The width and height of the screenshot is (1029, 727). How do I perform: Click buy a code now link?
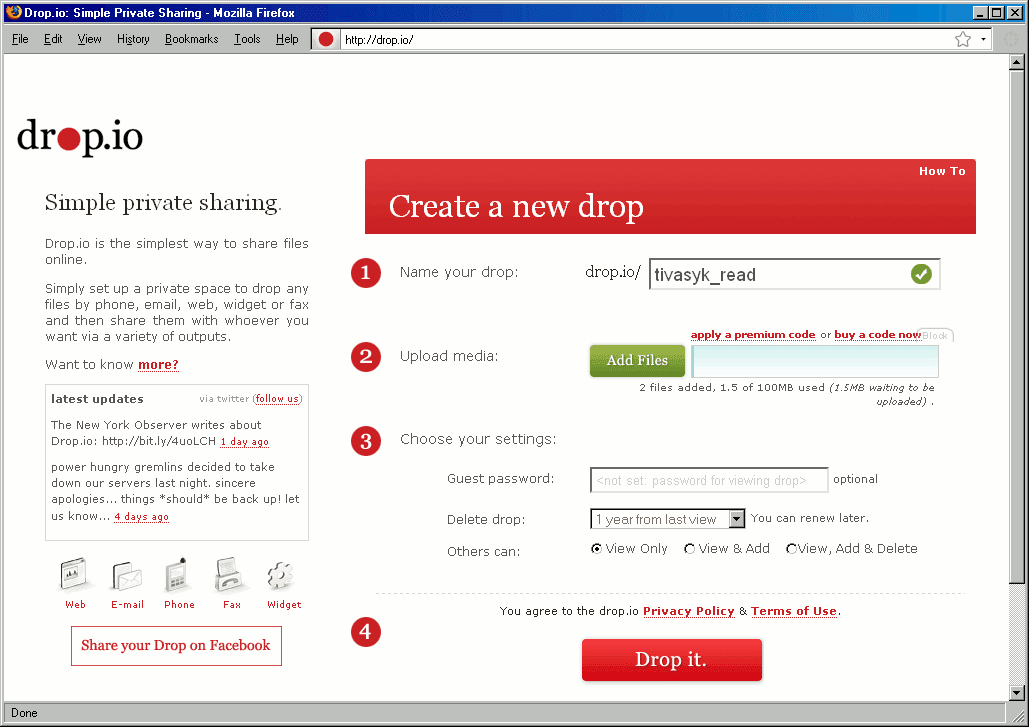(x=877, y=335)
